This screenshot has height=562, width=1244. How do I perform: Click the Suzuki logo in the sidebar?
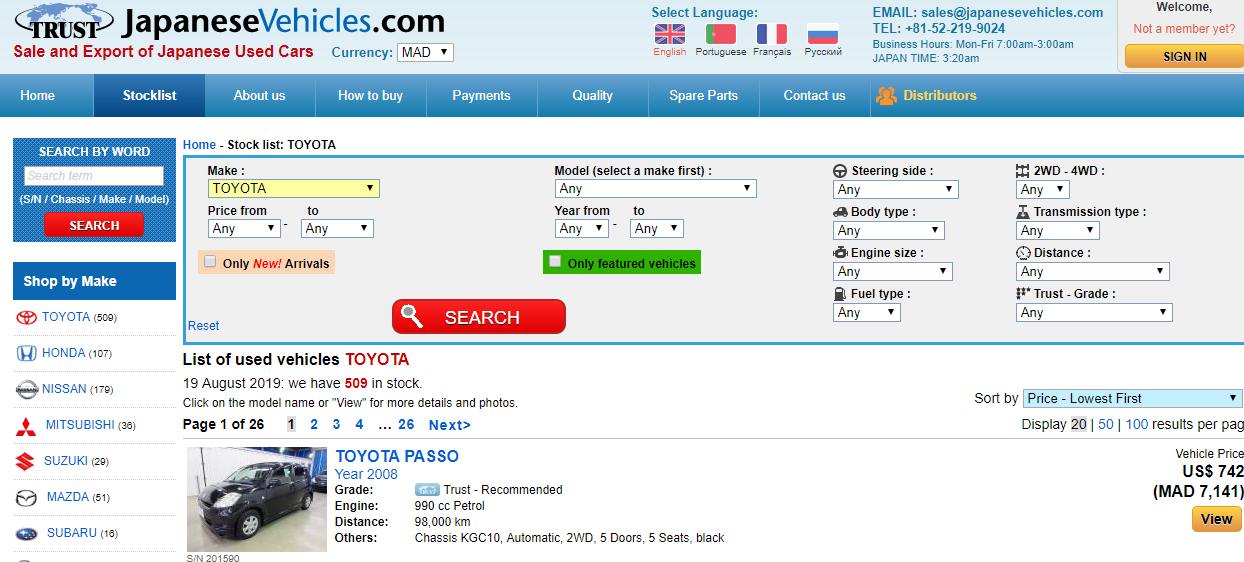tap(26, 461)
